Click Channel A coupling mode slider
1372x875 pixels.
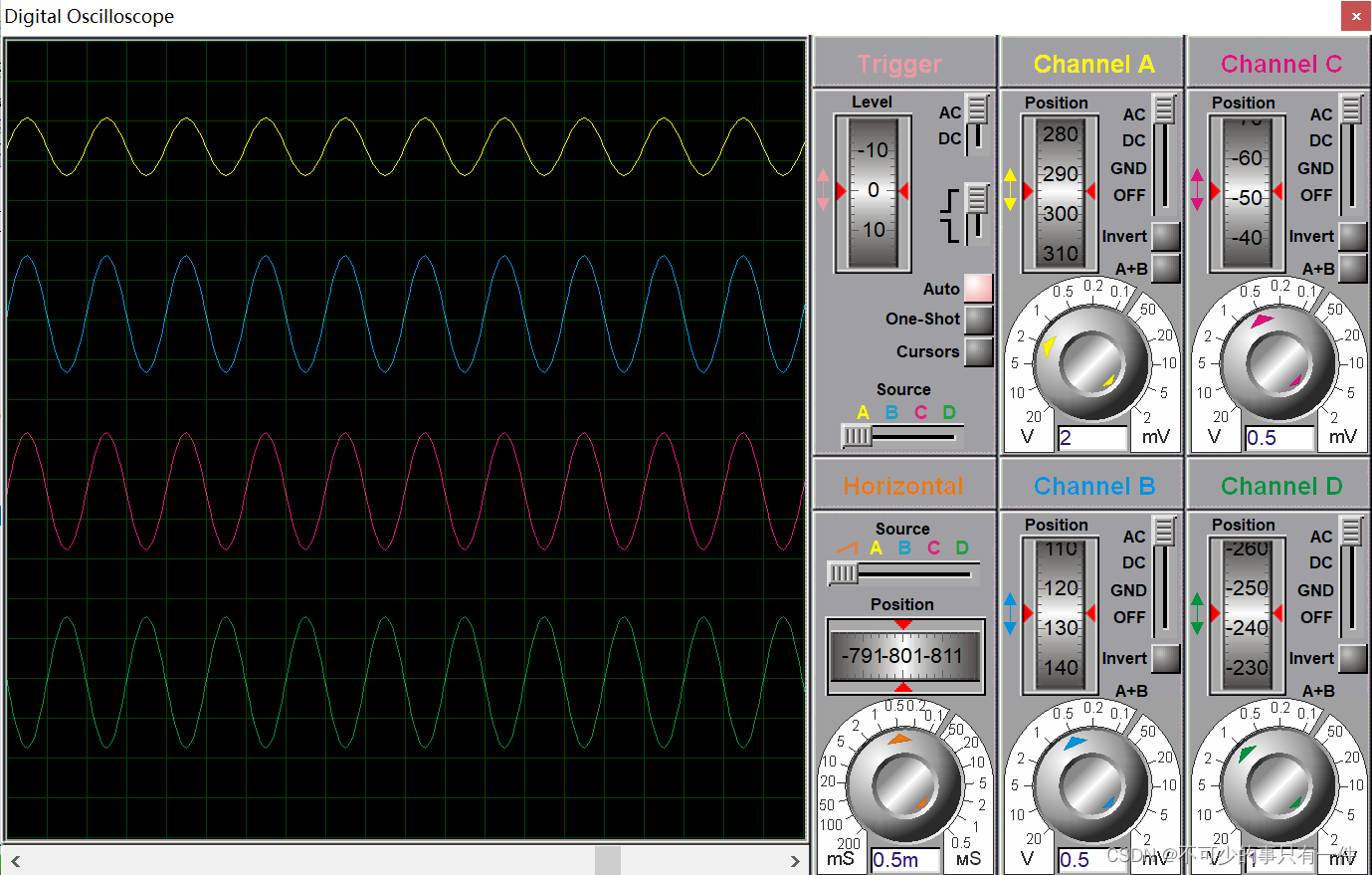pos(1164,155)
